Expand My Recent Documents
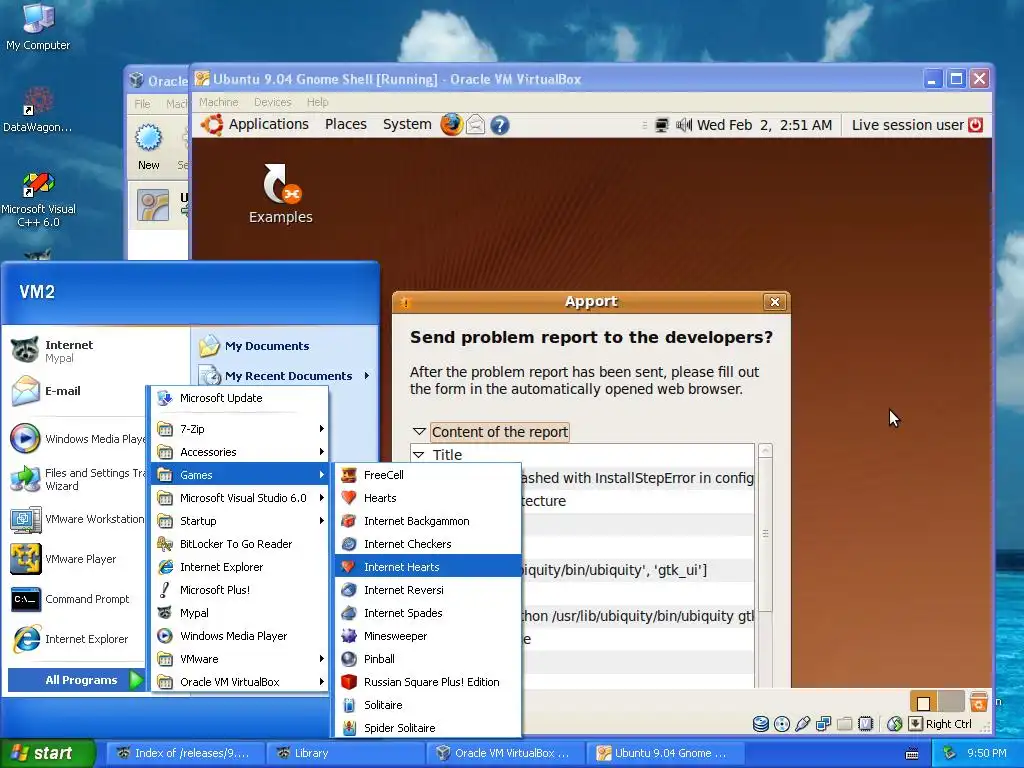 [x=285, y=376]
